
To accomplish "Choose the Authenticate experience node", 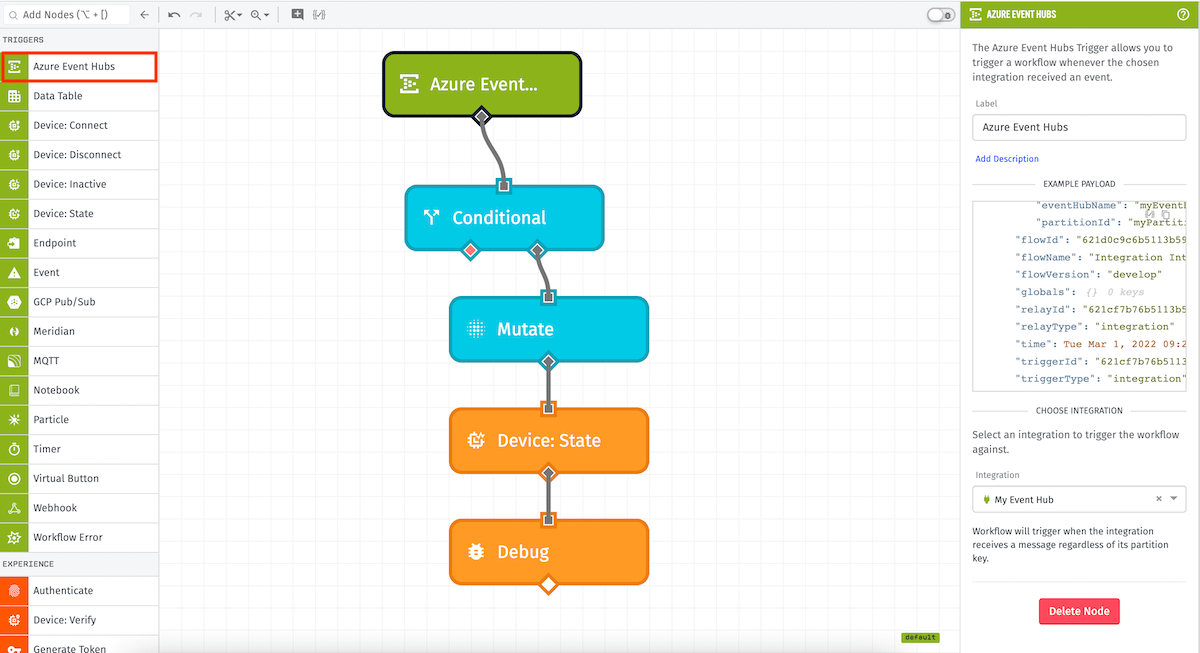I will point(79,591).
